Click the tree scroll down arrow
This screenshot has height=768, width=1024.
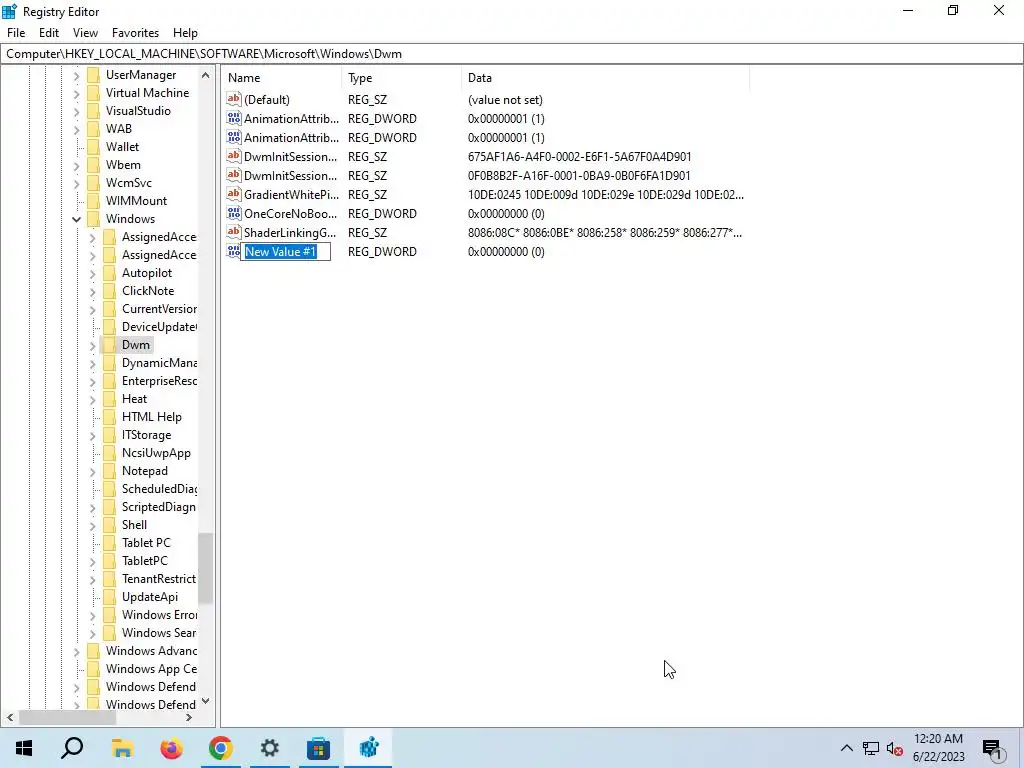coord(206,701)
